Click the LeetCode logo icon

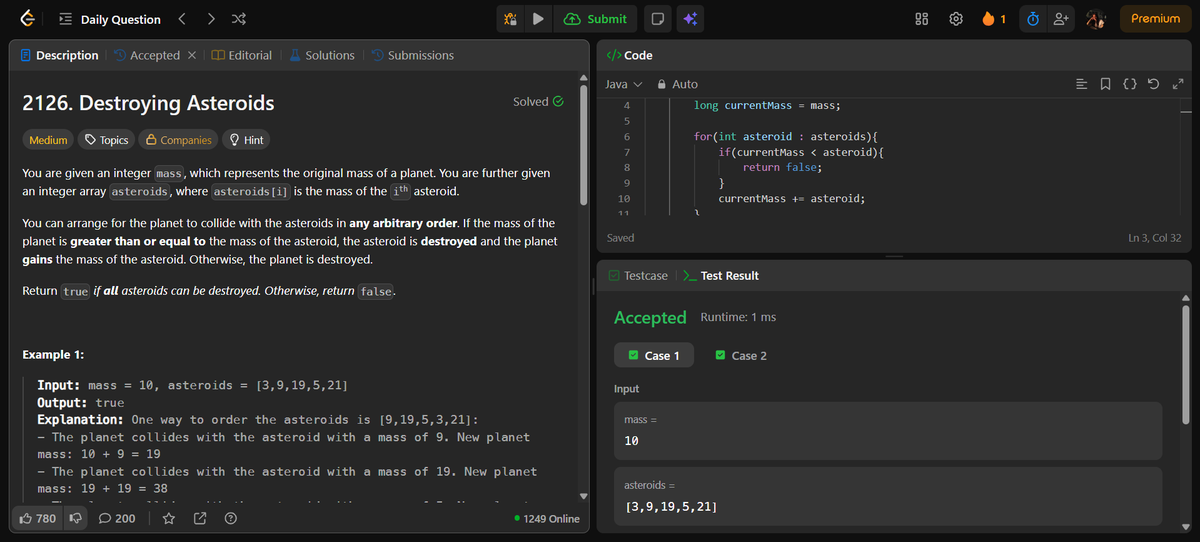pyautogui.click(x=29, y=19)
